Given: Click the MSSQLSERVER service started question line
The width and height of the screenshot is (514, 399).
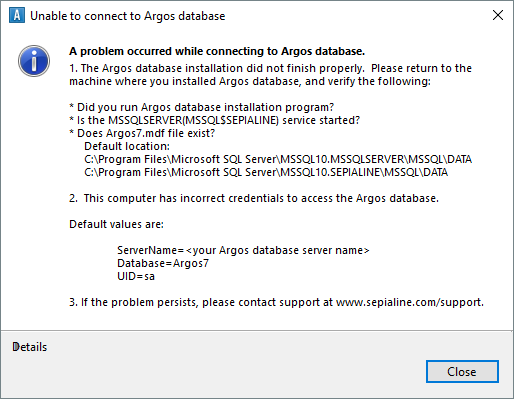Looking at the screenshot, I should [215, 120].
